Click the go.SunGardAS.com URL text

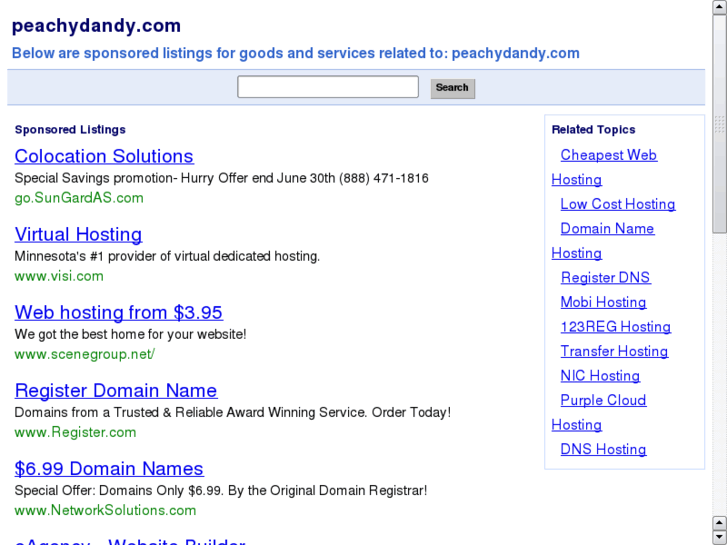coord(79,198)
